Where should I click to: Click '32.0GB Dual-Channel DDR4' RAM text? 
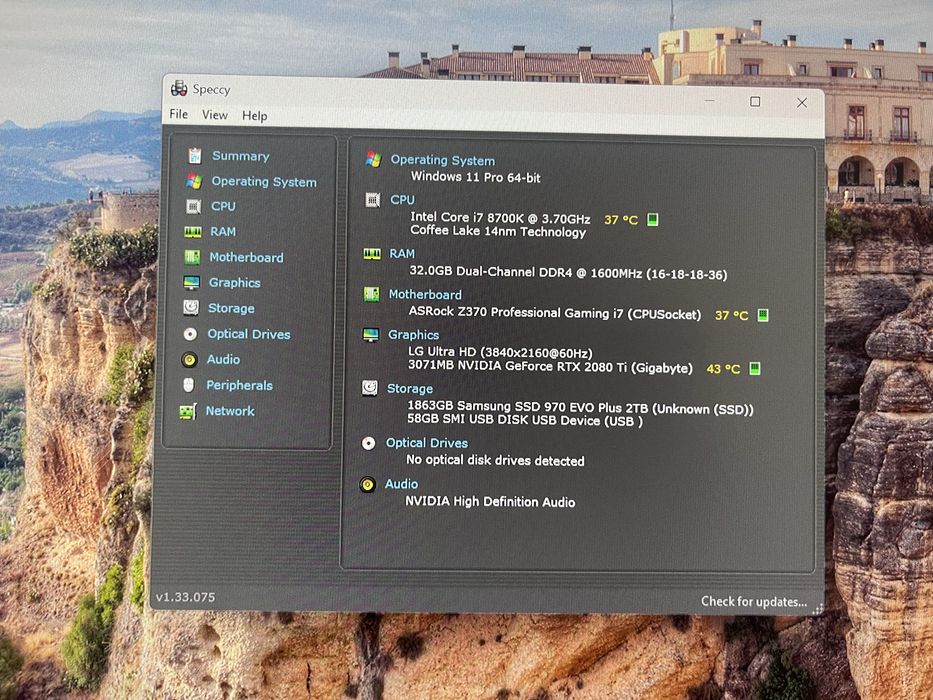pos(490,271)
